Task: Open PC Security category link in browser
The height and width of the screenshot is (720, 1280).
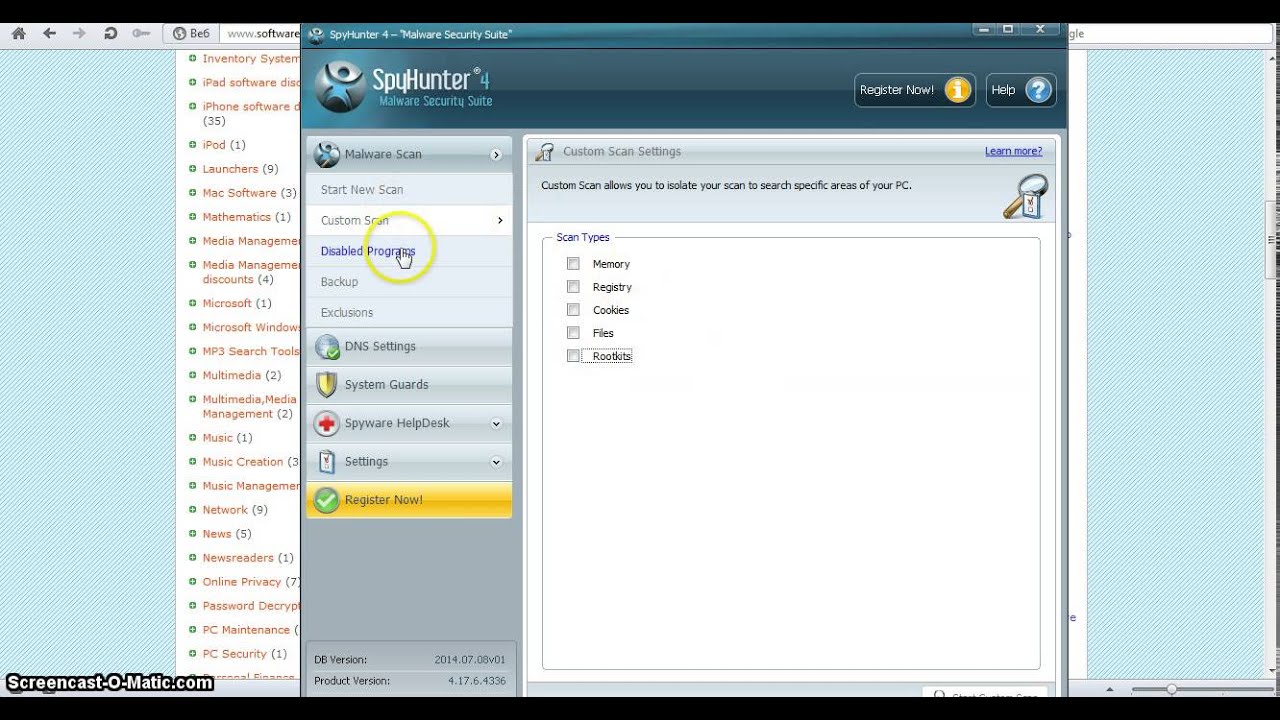Action: (x=235, y=654)
